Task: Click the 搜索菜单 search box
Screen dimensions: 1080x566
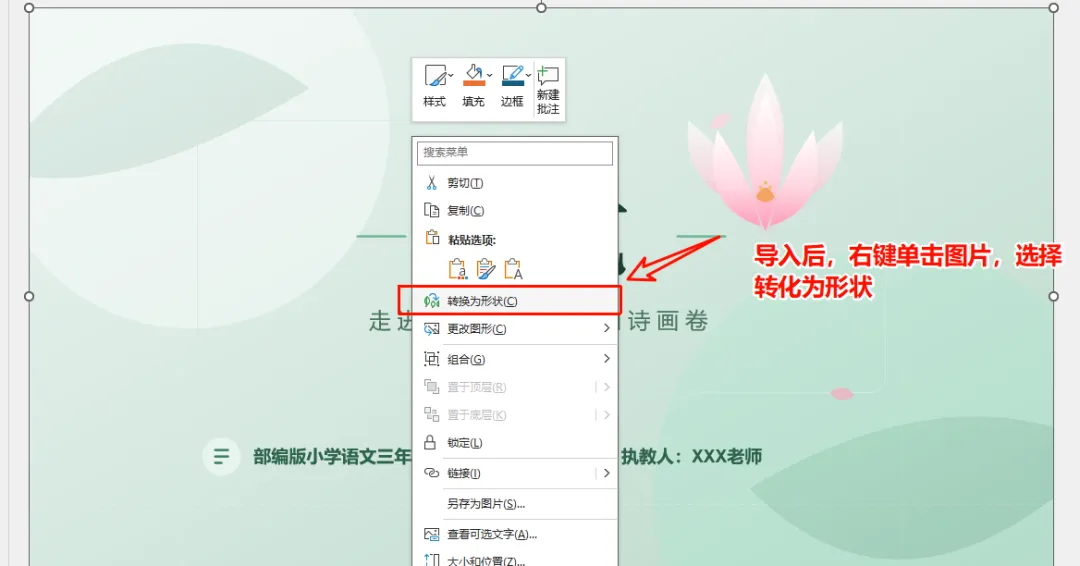Action: click(515, 153)
